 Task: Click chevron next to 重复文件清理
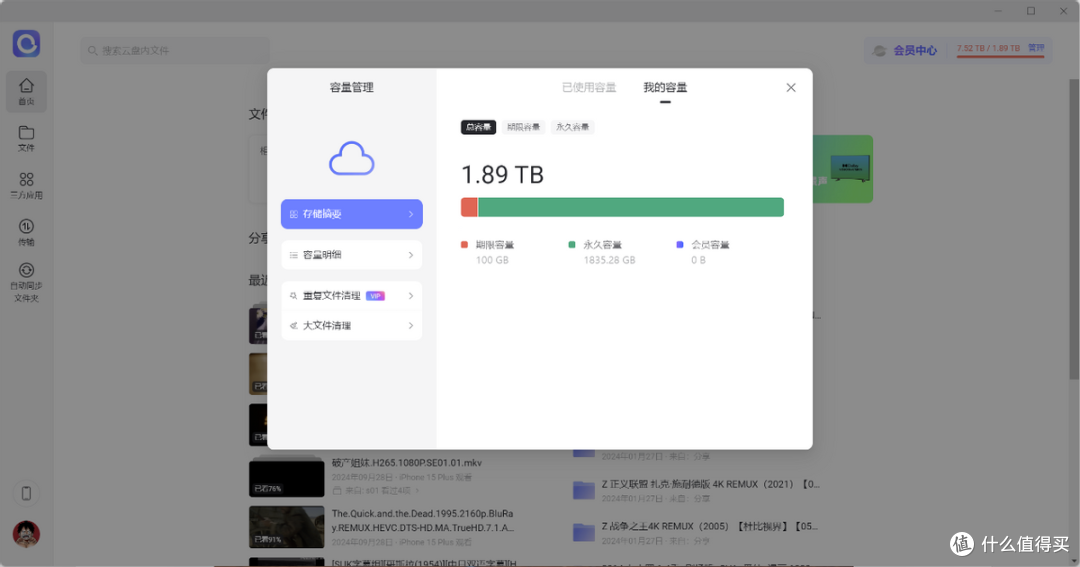[411, 296]
